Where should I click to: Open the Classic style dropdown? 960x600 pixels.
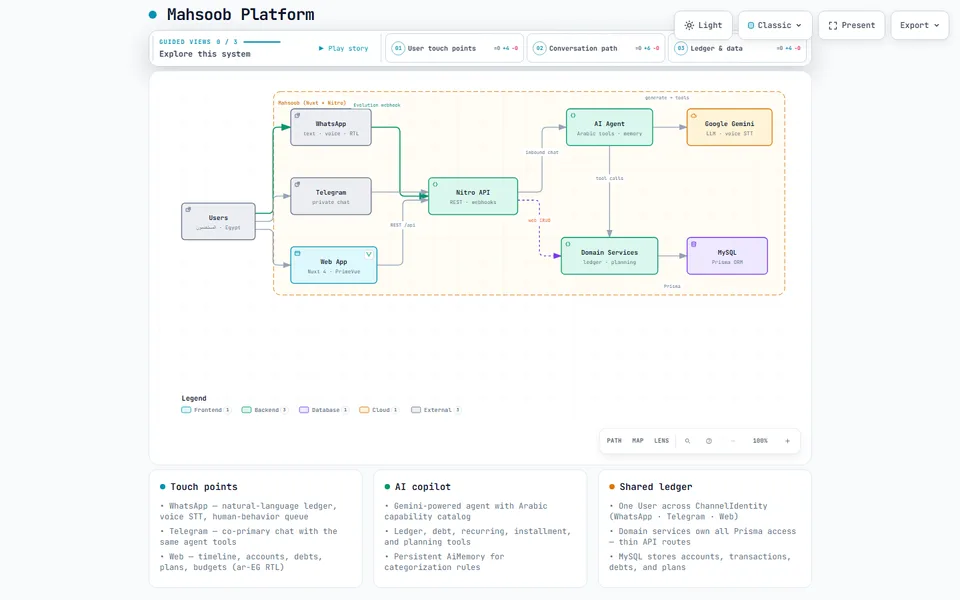coord(775,25)
